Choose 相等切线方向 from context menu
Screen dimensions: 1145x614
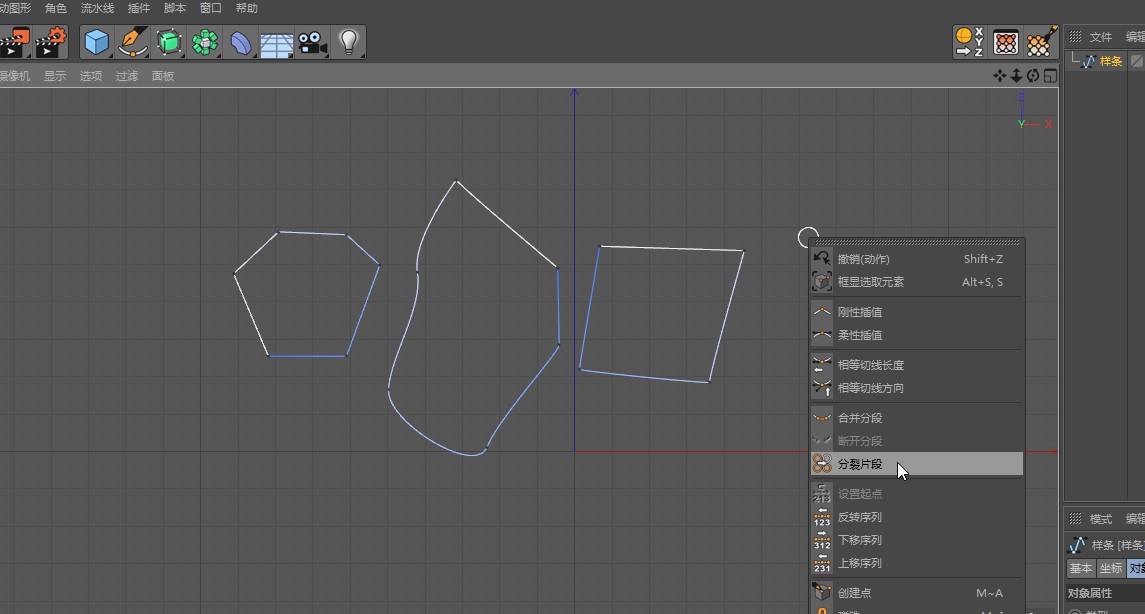[916, 388]
